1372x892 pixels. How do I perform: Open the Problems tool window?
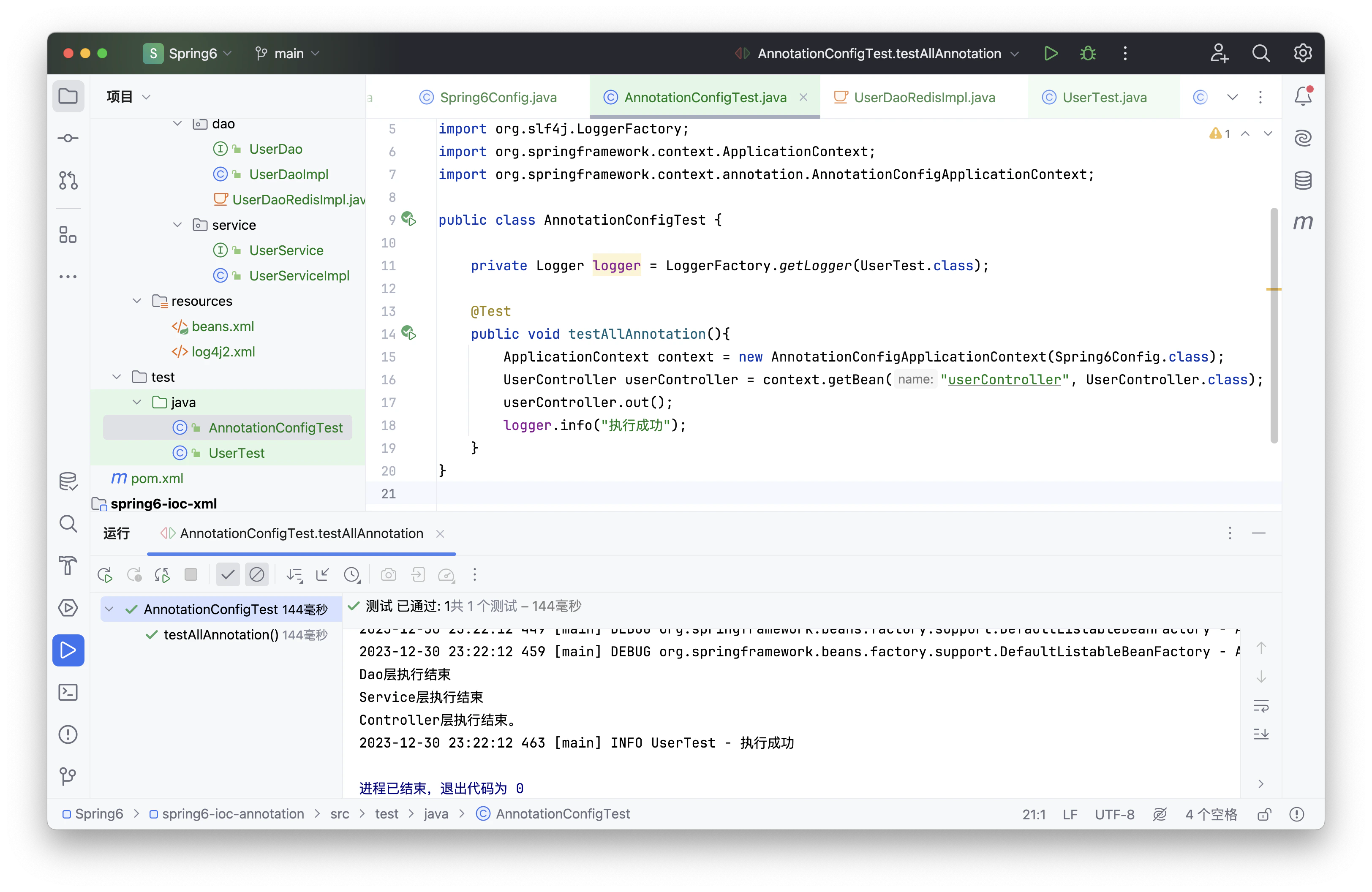(x=68, y=734)
